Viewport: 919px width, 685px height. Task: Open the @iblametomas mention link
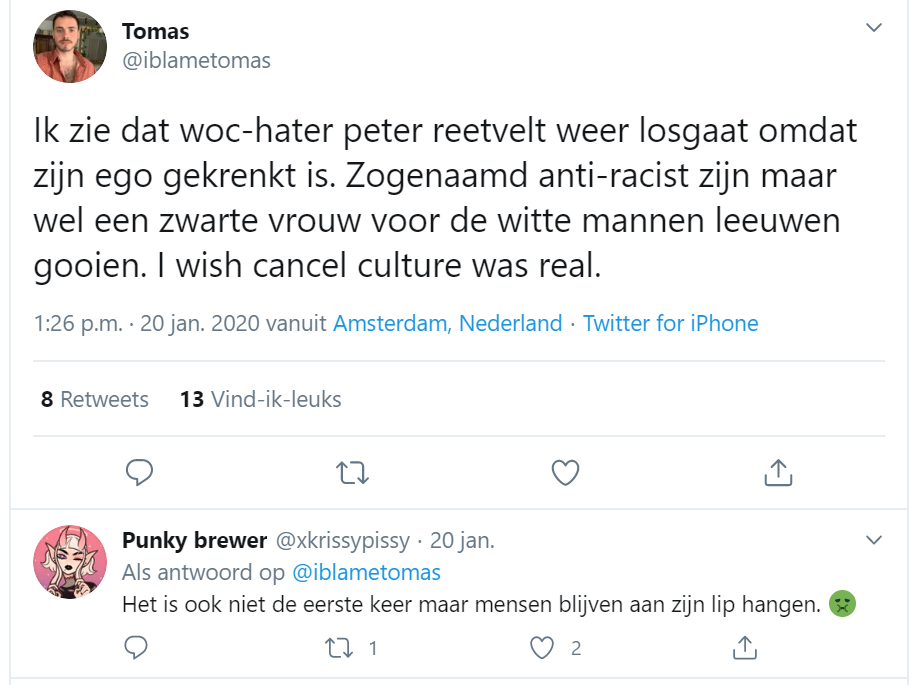click(366, 572)
